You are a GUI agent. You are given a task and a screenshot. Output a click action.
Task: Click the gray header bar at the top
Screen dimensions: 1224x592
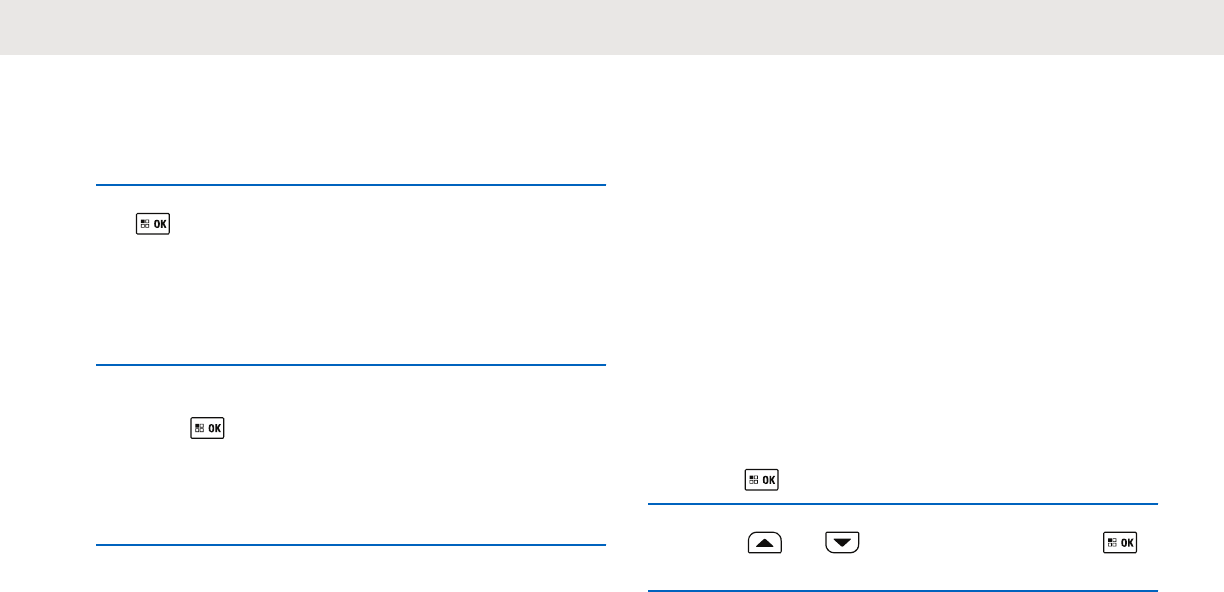(x=612, y=27)
